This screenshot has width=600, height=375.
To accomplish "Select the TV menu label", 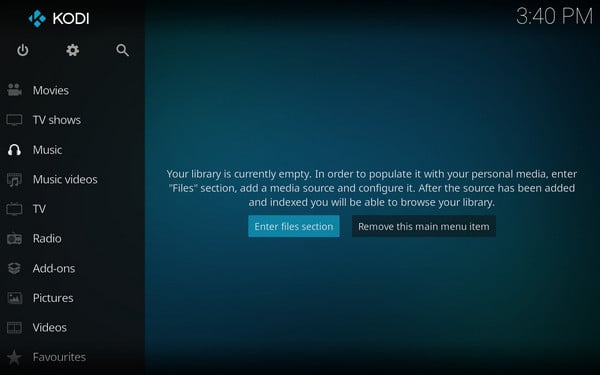I will (39, 209).
